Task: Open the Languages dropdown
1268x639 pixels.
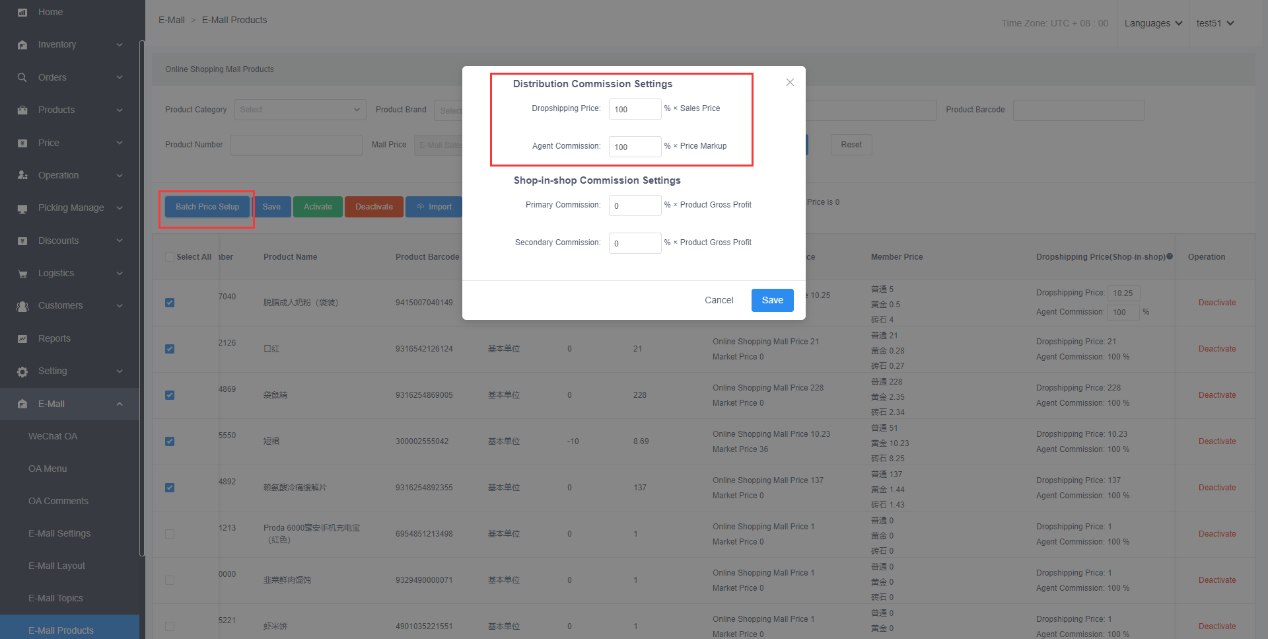Action: (1153, 23)
